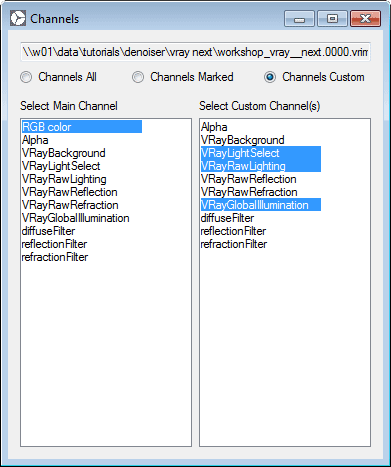Click highlighted VRayGlobalIllumination in Custom Channel(s) list
Screen dimensions: 391x467
[x=261, y=205]
